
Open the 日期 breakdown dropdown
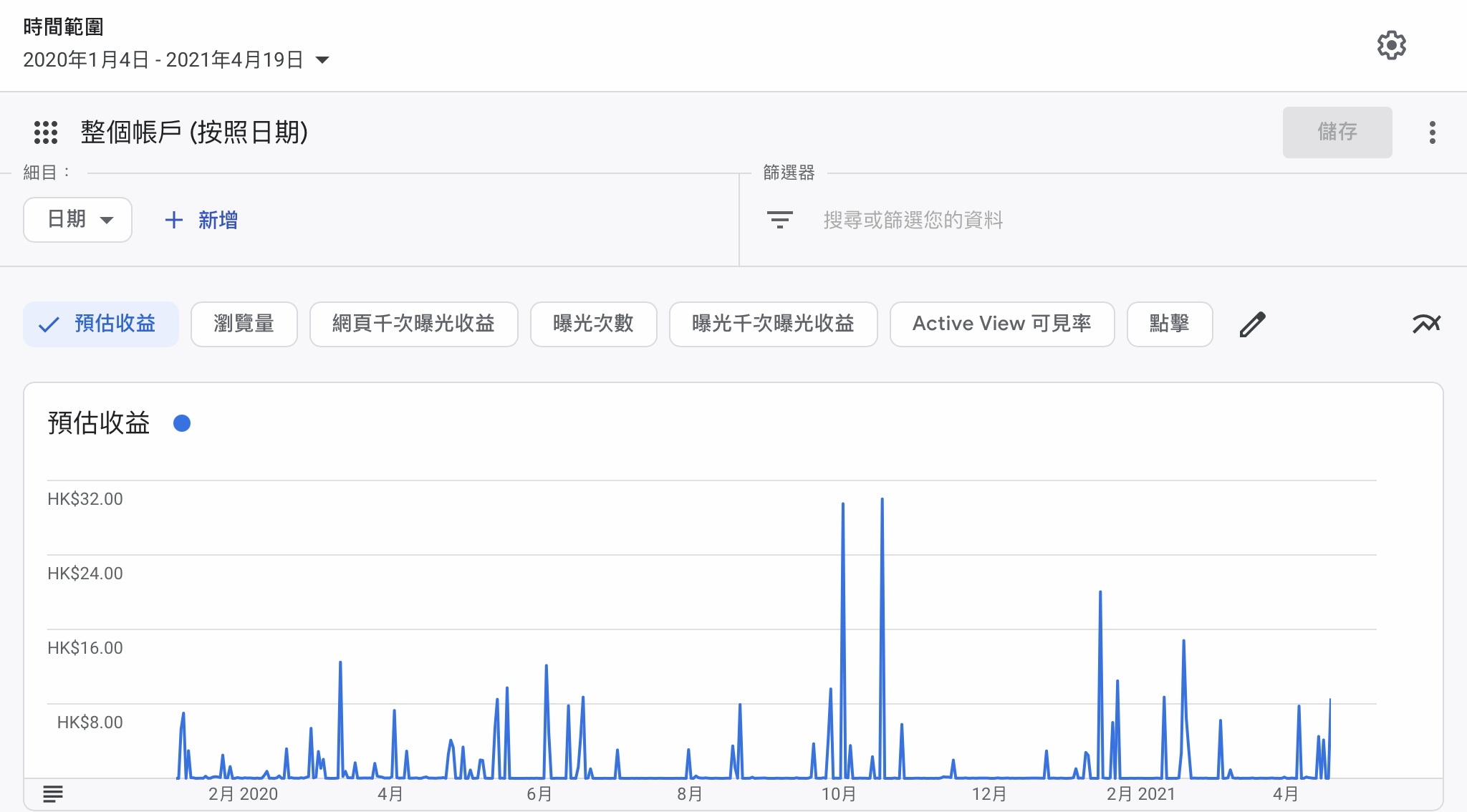point(77,220)
